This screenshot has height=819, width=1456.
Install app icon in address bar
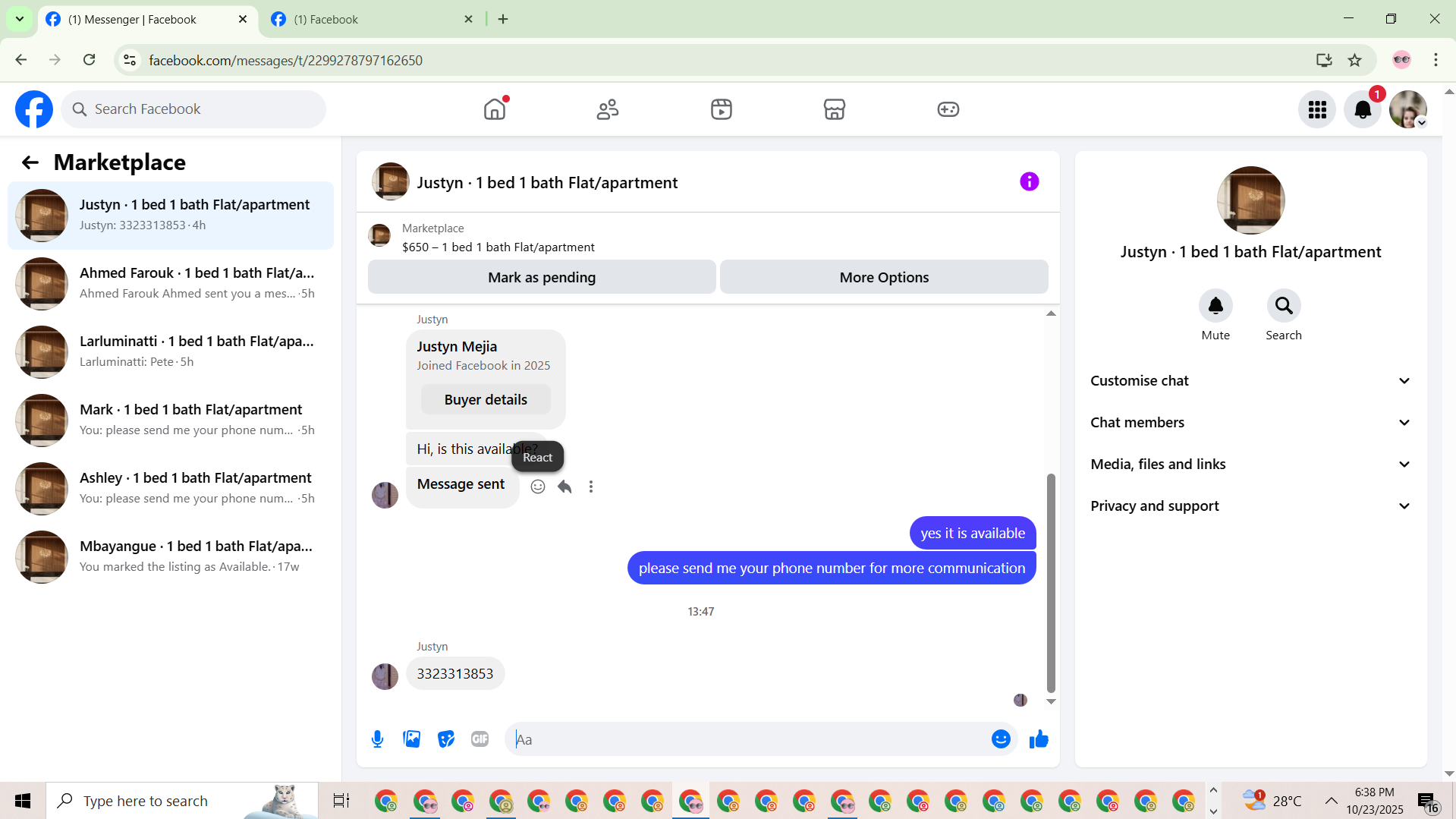point(1324,60)
